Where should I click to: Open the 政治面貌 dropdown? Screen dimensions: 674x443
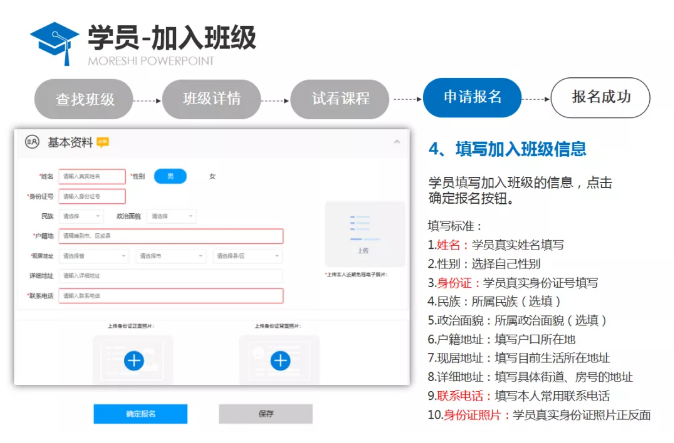pos(171,216)
